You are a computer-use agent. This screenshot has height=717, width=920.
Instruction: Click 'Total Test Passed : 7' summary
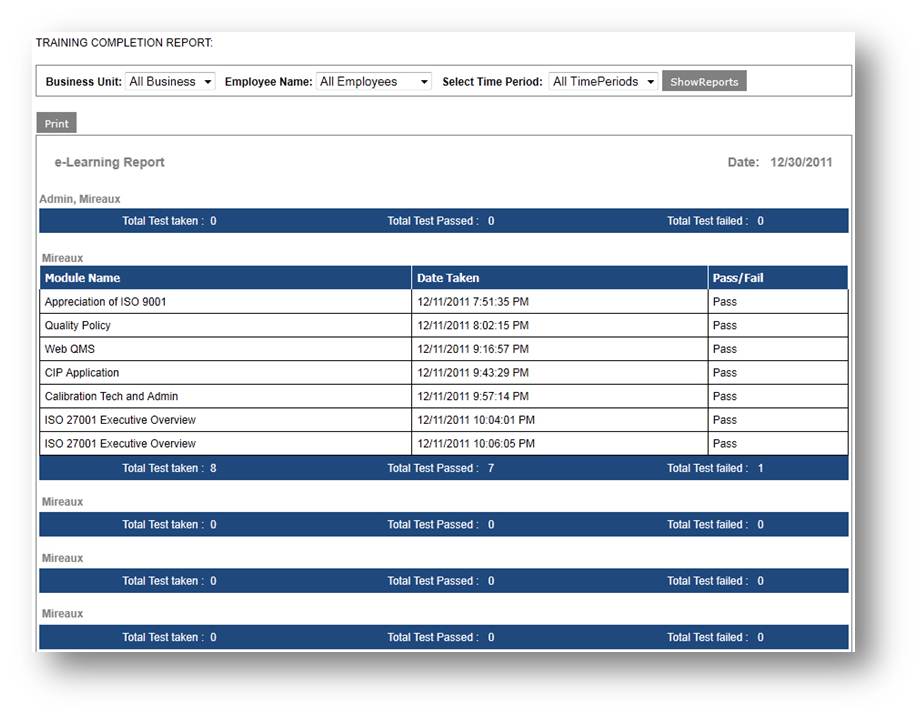point(441,468)
